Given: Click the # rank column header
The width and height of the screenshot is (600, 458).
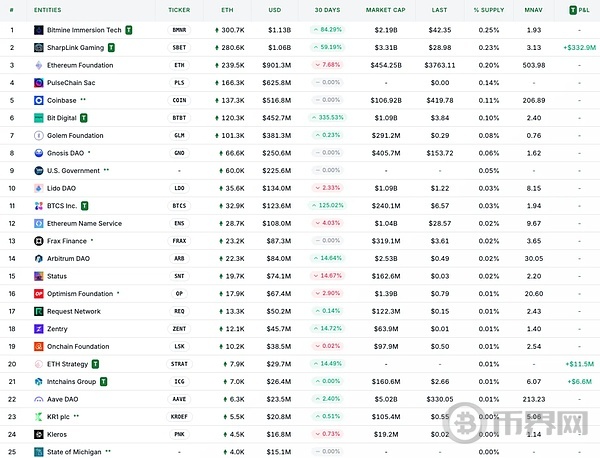Looking at the screenshot, I should [x=11, y=10].
